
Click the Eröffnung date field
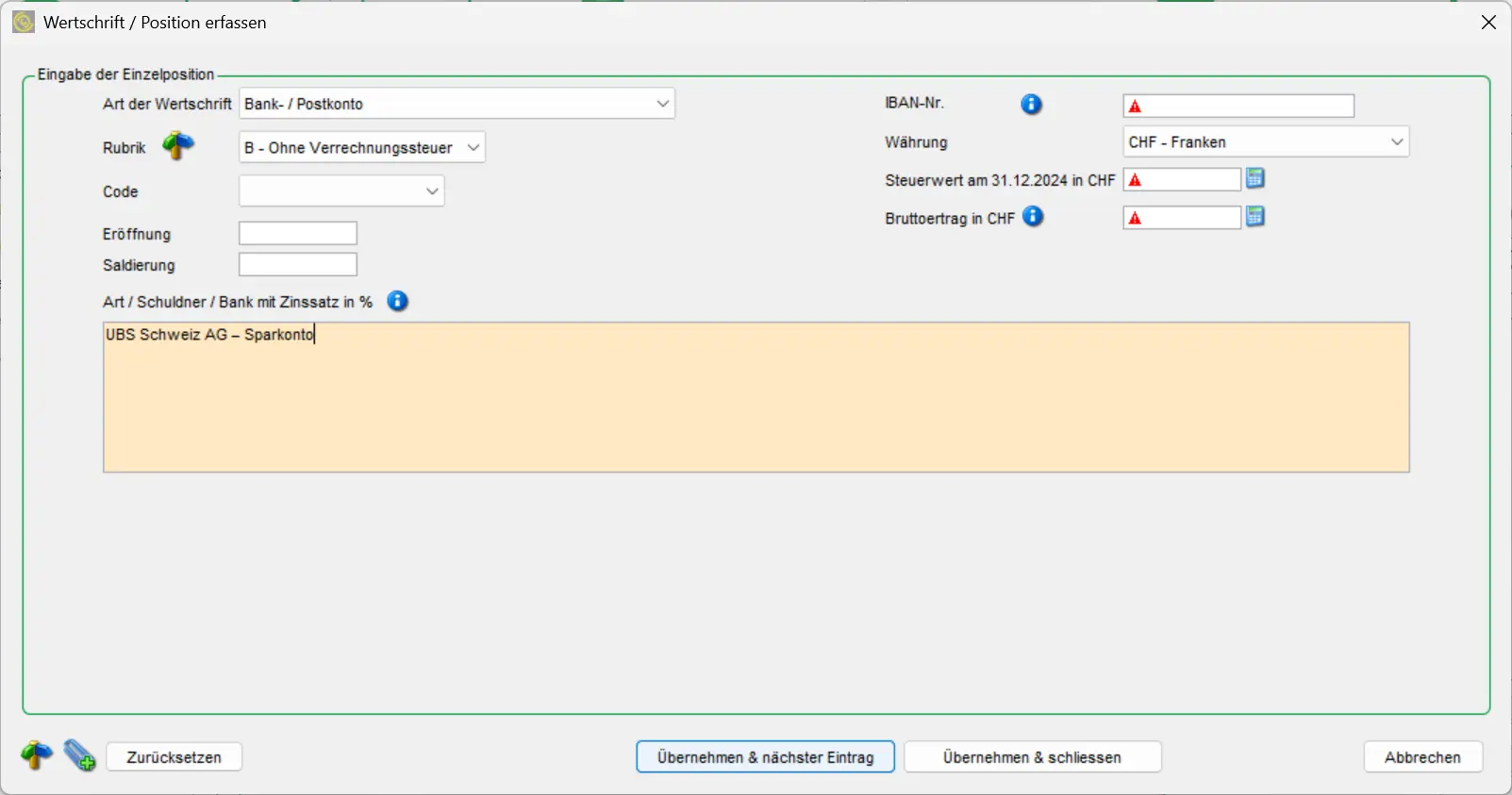(298, 233)
